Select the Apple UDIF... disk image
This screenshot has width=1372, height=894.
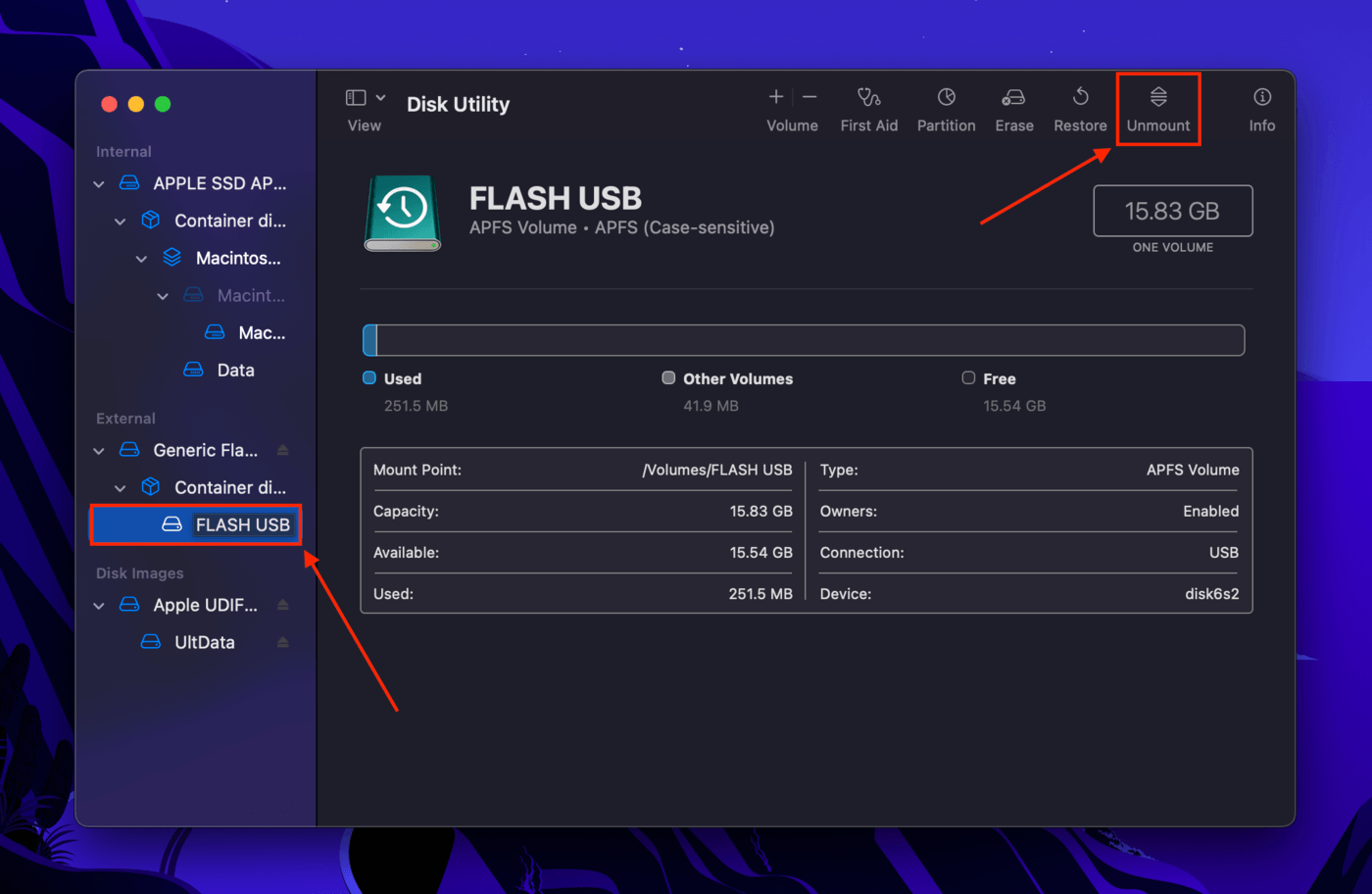pyautogui.click(x=206, y=605)
